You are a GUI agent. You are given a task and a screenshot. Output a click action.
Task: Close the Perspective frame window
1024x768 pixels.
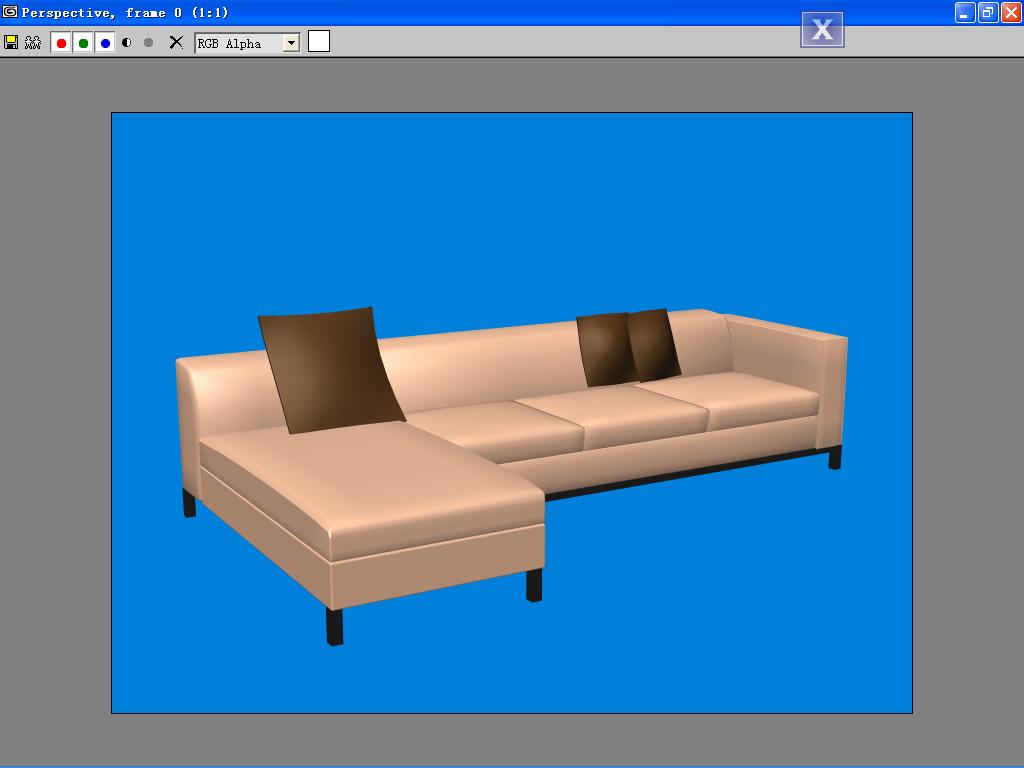[x=1011, y=12]
